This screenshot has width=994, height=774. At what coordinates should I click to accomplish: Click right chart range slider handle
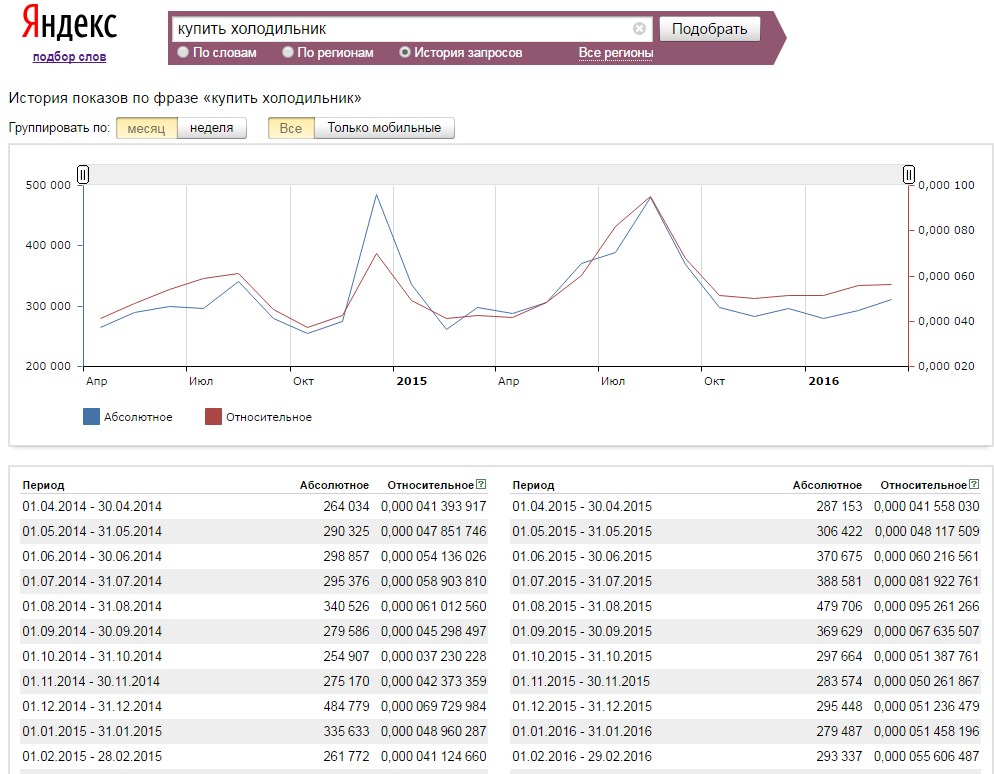tap(908, 175)
